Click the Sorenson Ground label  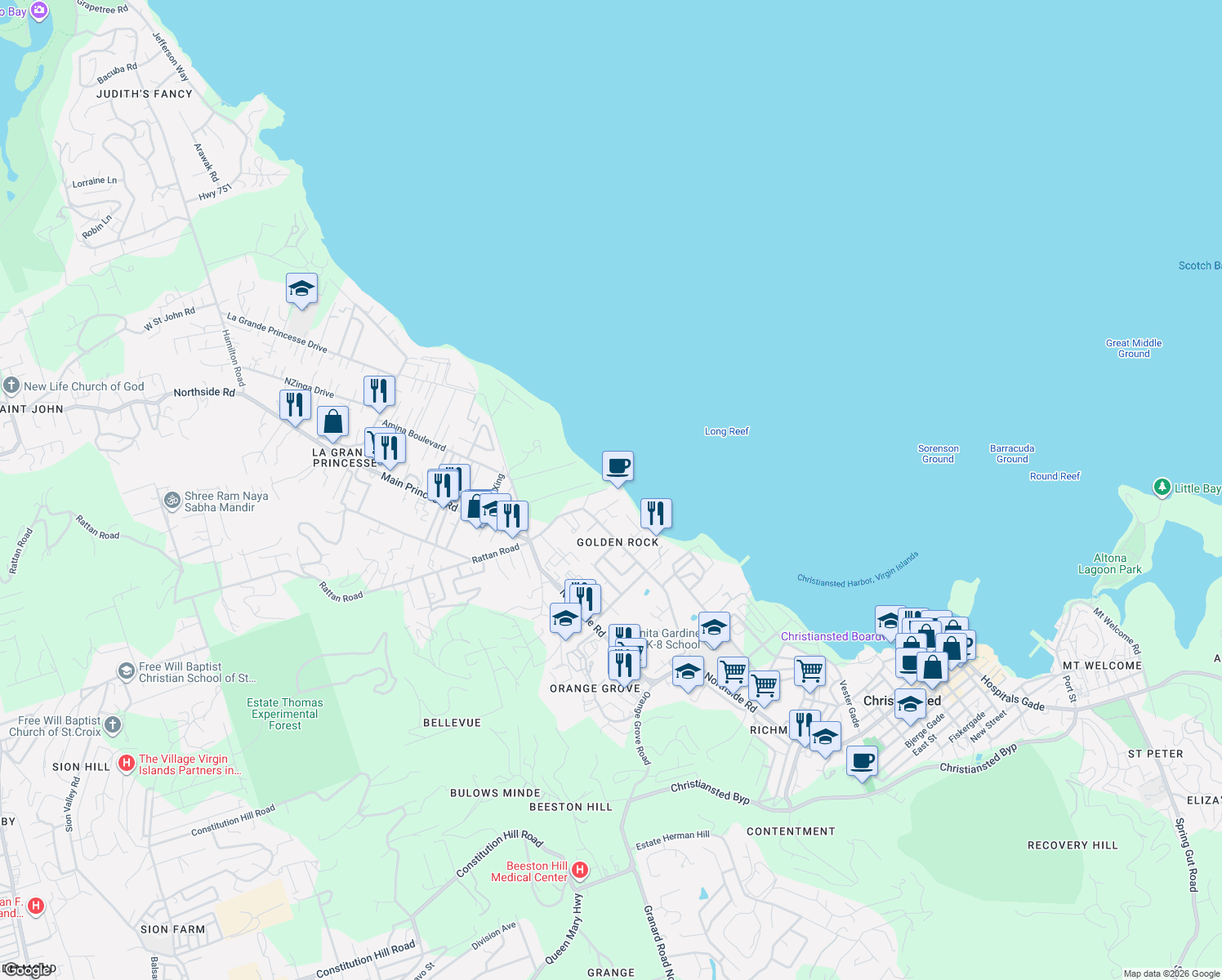pos(939,454)
